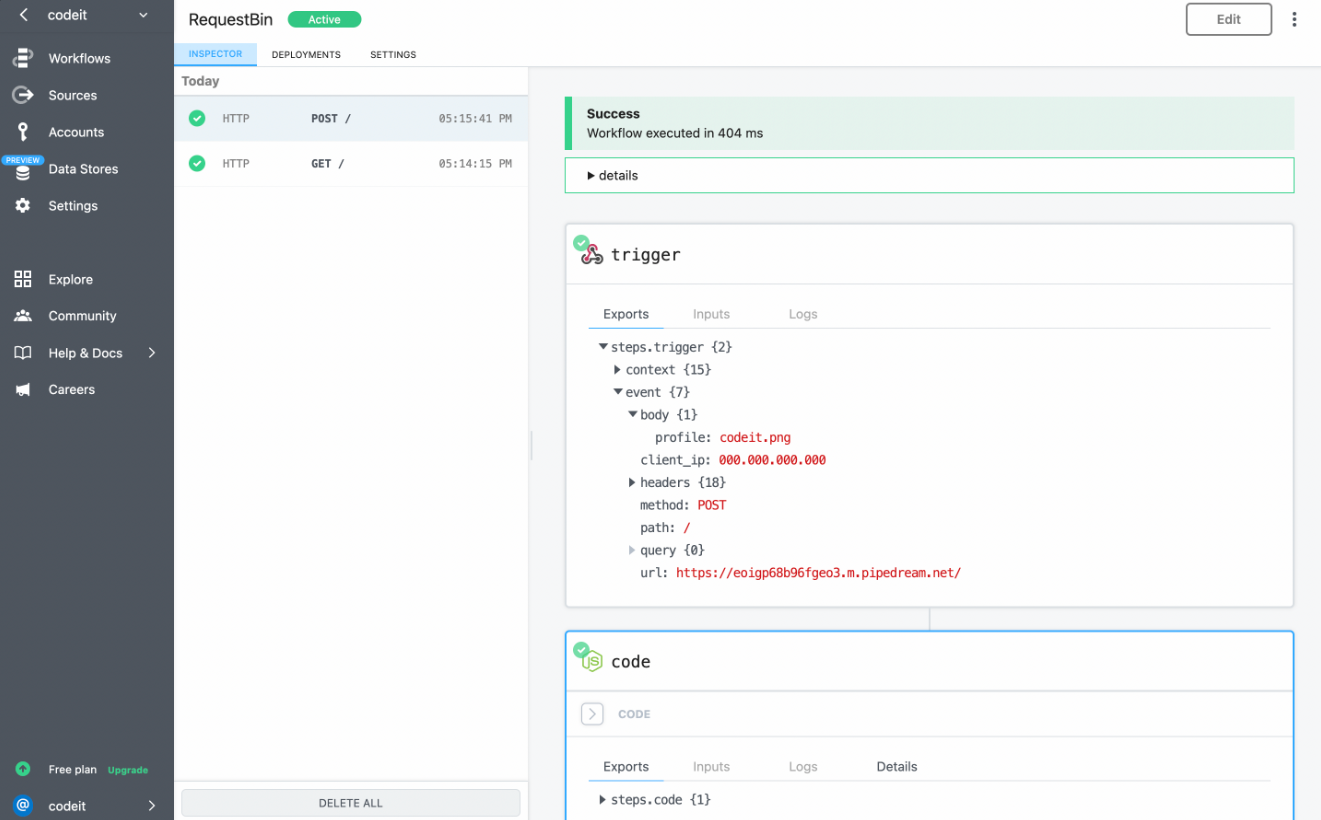Open the three-dot more options menu
Screen dimensions: 1321x820
click(1294, 19)
